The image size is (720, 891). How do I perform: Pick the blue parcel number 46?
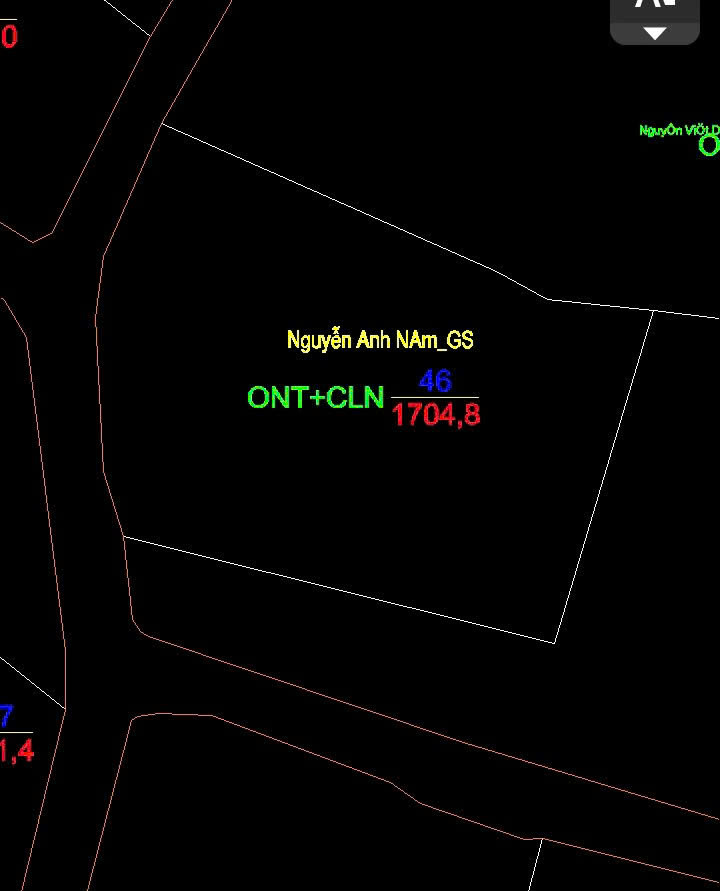pos(435,380)
